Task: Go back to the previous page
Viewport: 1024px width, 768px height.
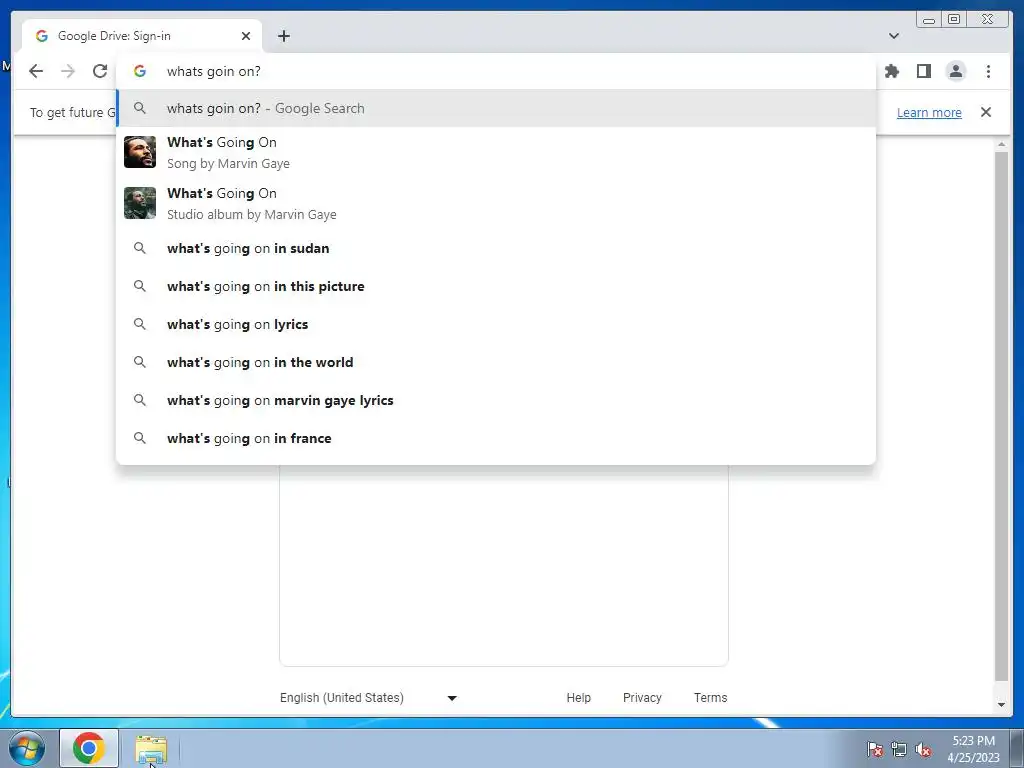Action: click(x=36, y=71)
